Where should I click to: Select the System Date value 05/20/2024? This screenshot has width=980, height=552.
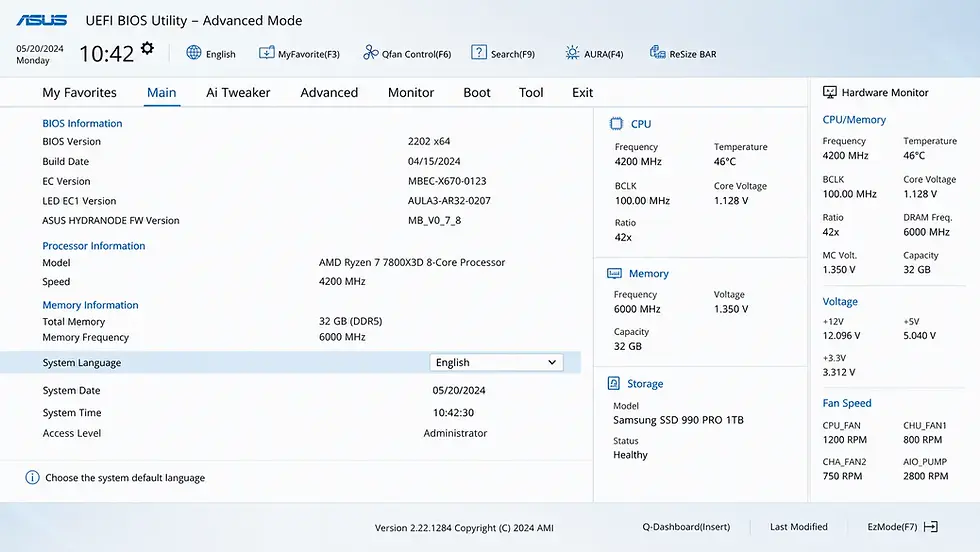pos(459,390)
